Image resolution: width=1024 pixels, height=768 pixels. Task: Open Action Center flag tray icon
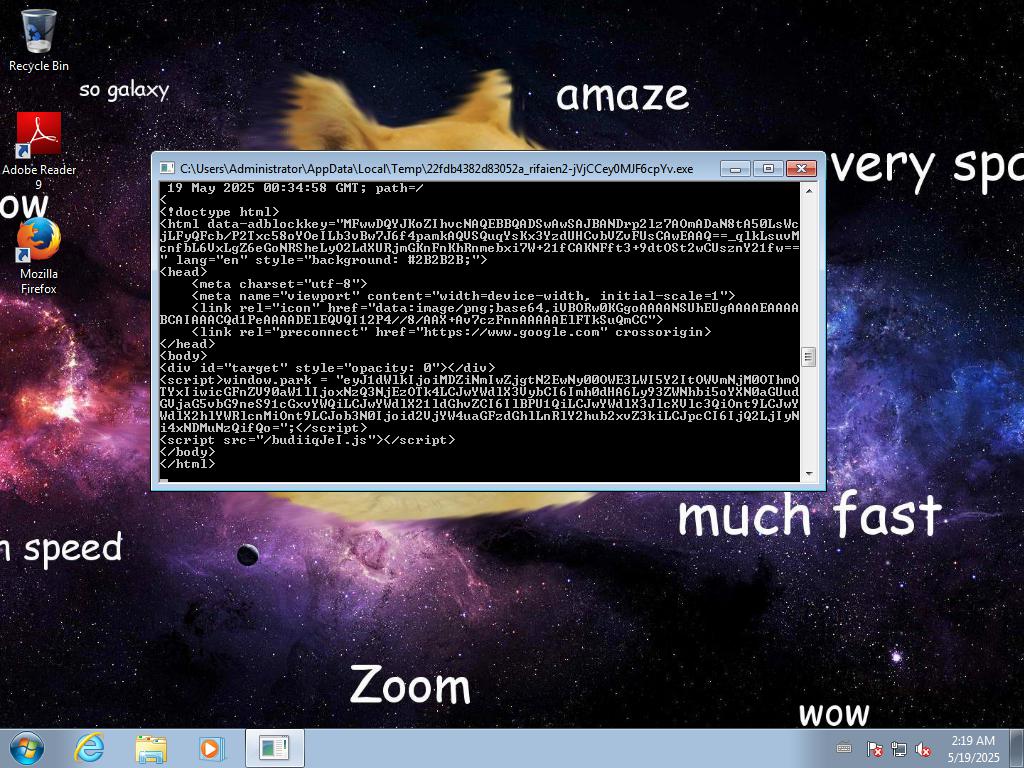tap(874, 748)
